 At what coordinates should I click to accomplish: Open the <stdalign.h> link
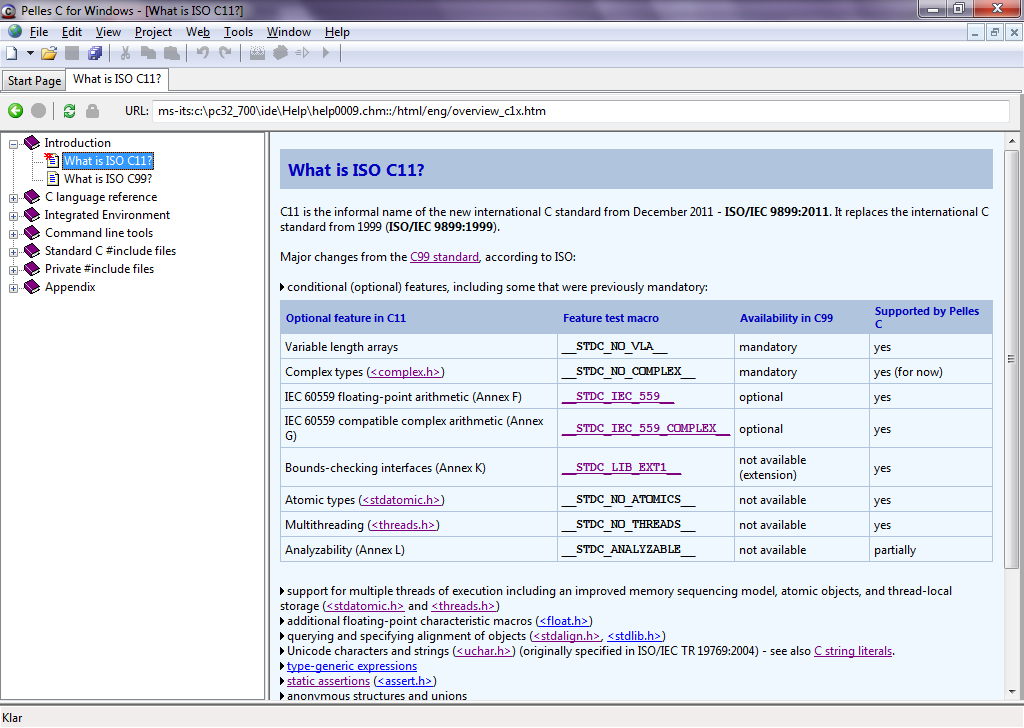tap(566, 636)
